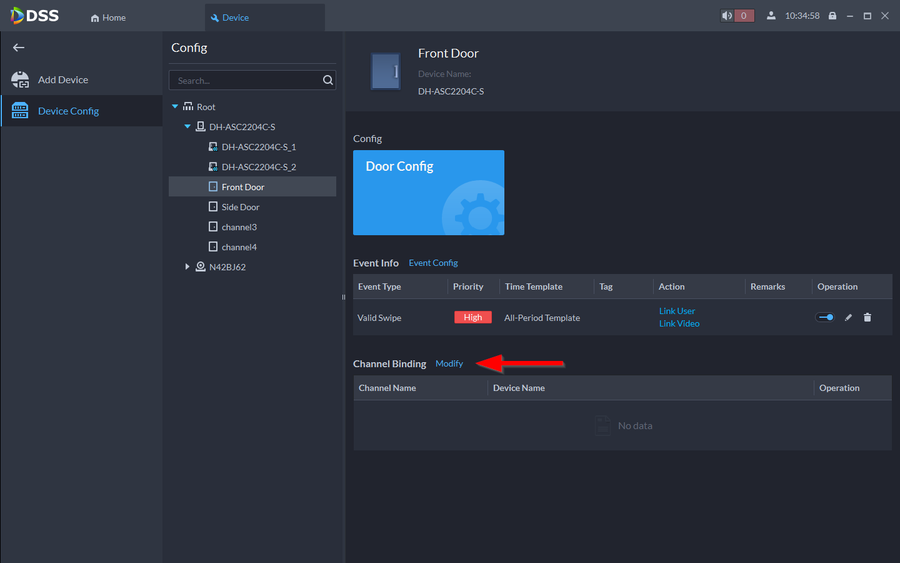Screen dimensions: 900x563
Task: Click the All-Period Template cell
Action: coord(542,318)
